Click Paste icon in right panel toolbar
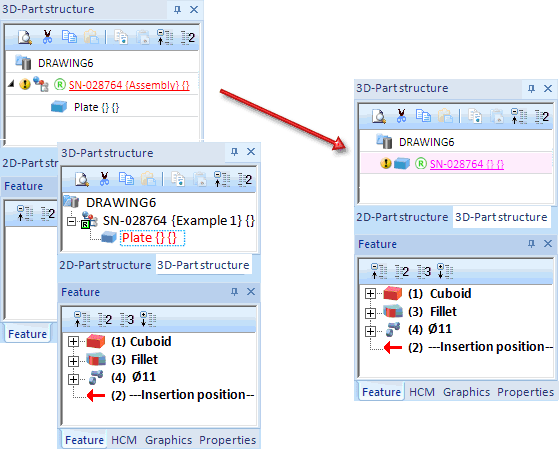Screen dimensions: 559x449 [445, 116]
